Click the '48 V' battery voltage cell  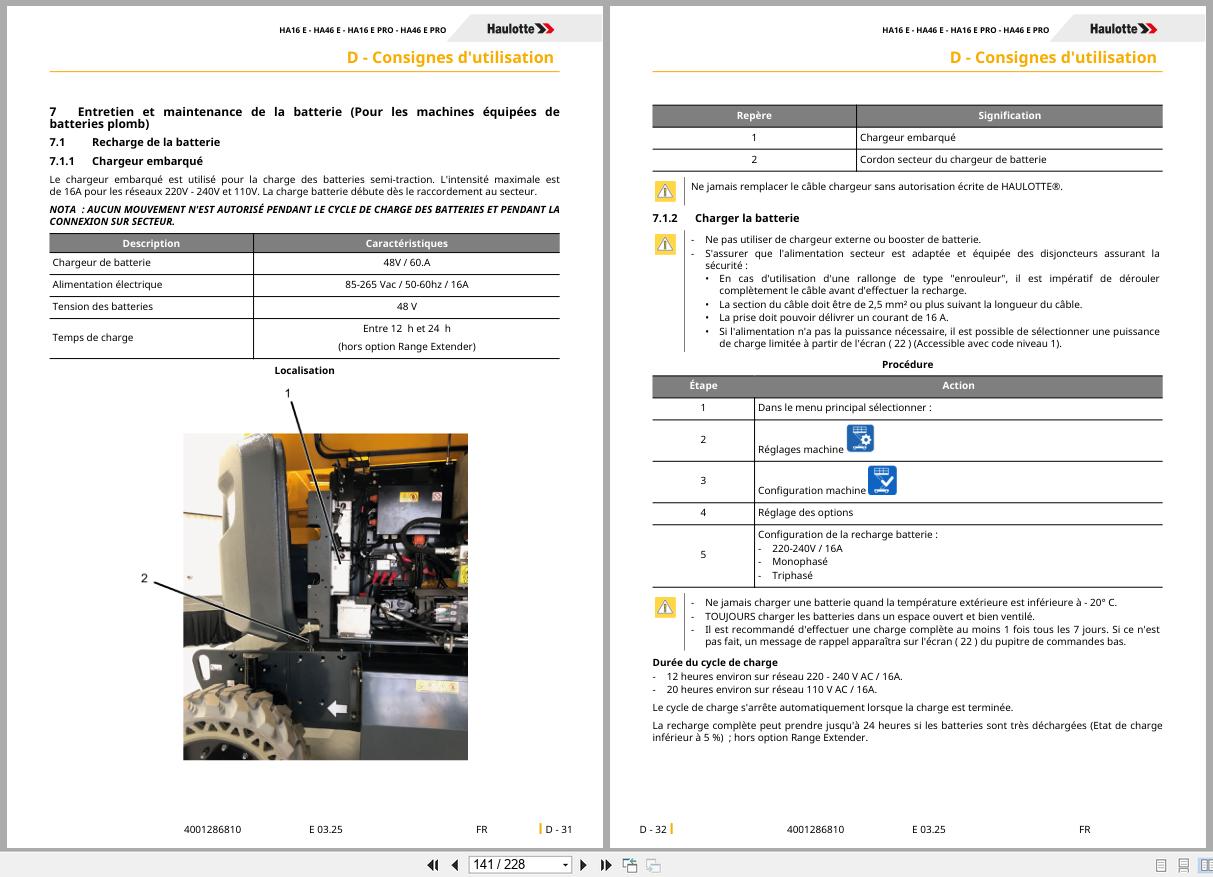(x=406, y=307)
